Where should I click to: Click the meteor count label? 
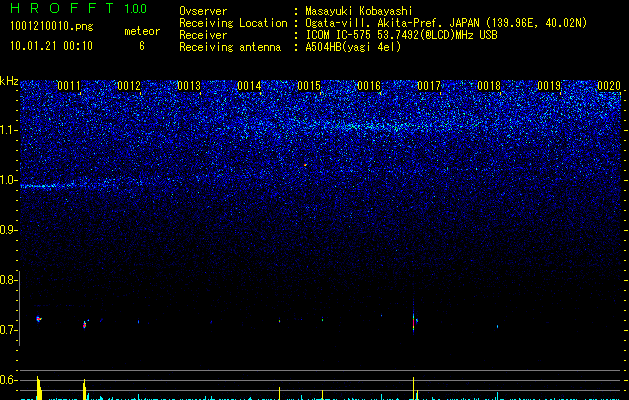142,31
